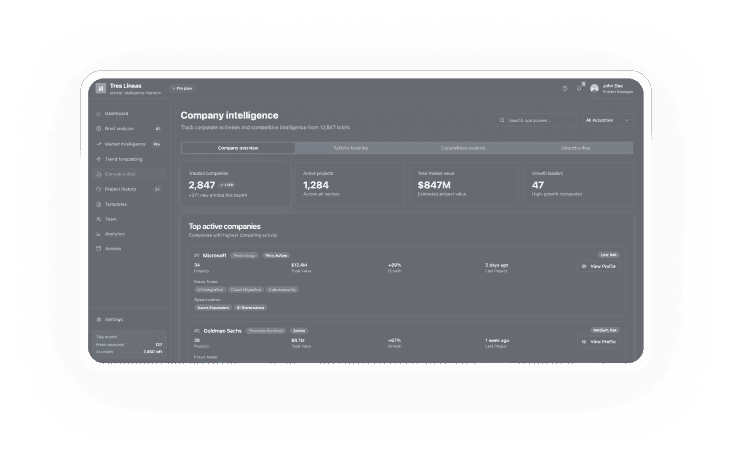Open Team in the sidebar
Screen dimensions: 732x462
[129, 219]
